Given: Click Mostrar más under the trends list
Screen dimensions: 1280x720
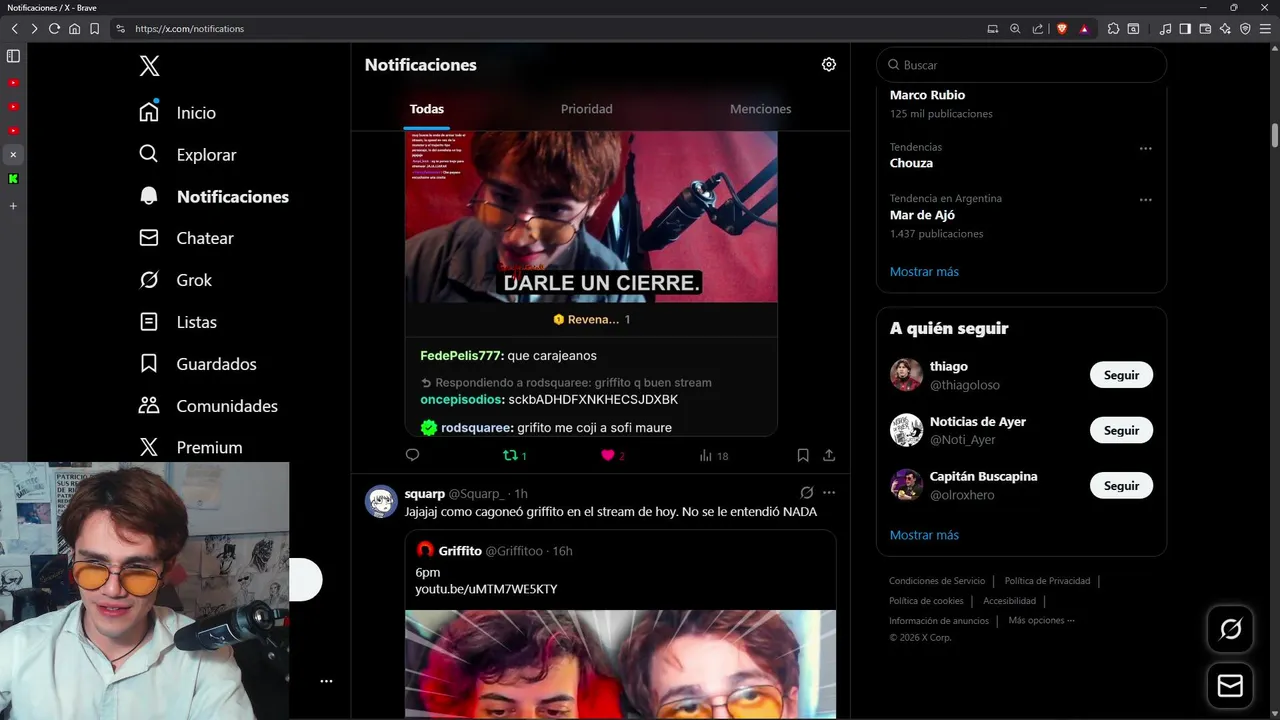Looking at the screenshot, I should click(924, 272).
